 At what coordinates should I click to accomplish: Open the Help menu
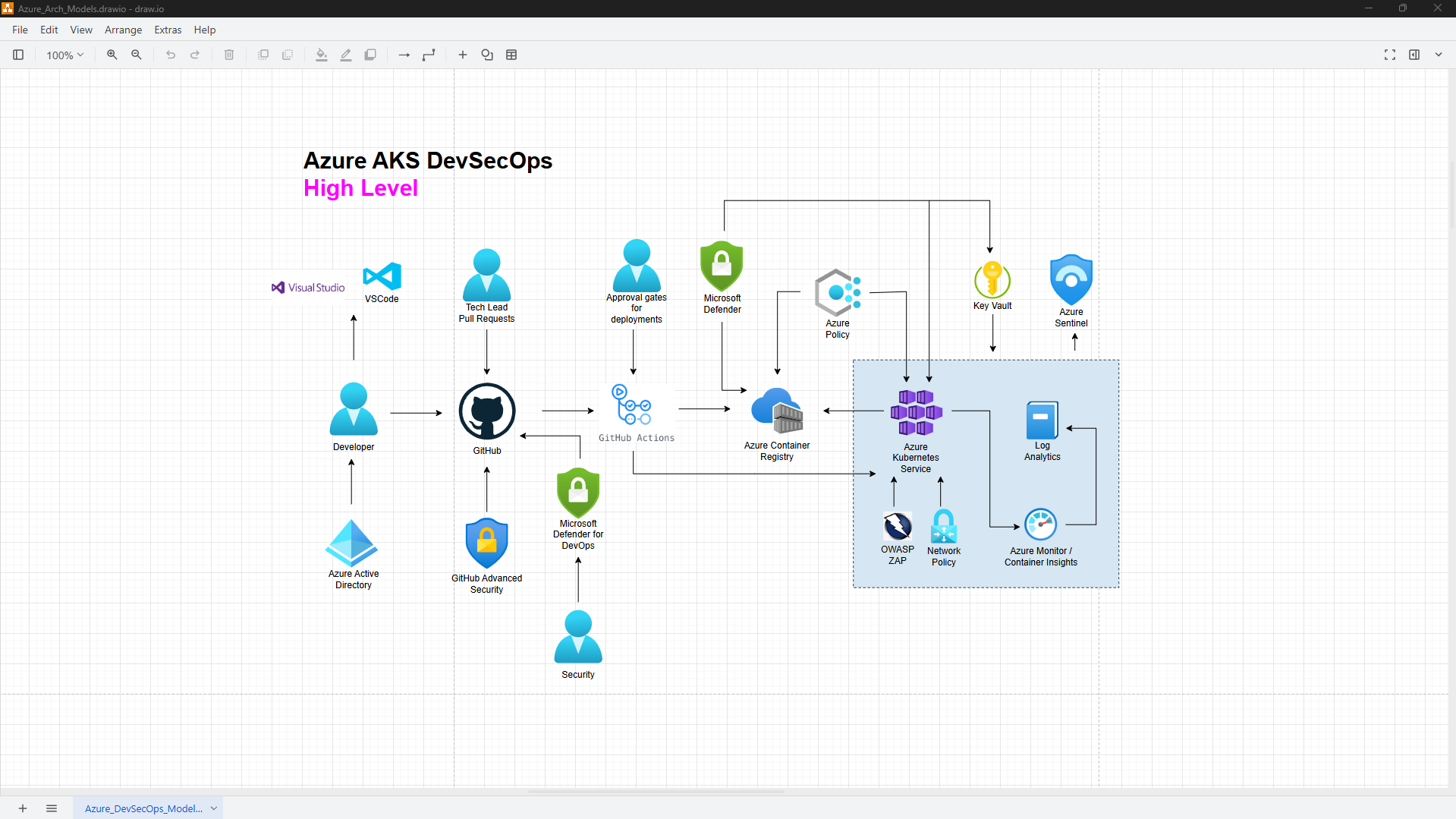point(205,30)
